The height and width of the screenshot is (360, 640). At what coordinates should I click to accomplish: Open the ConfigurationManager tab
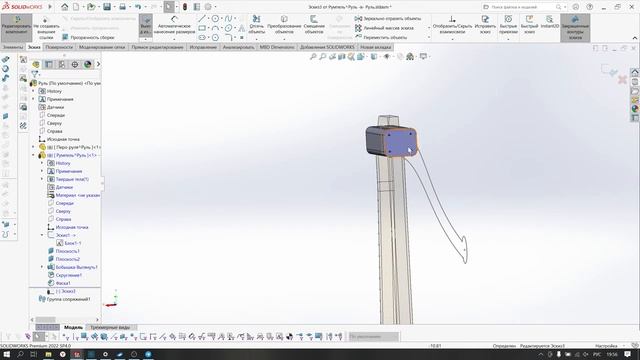click(62, 64)
